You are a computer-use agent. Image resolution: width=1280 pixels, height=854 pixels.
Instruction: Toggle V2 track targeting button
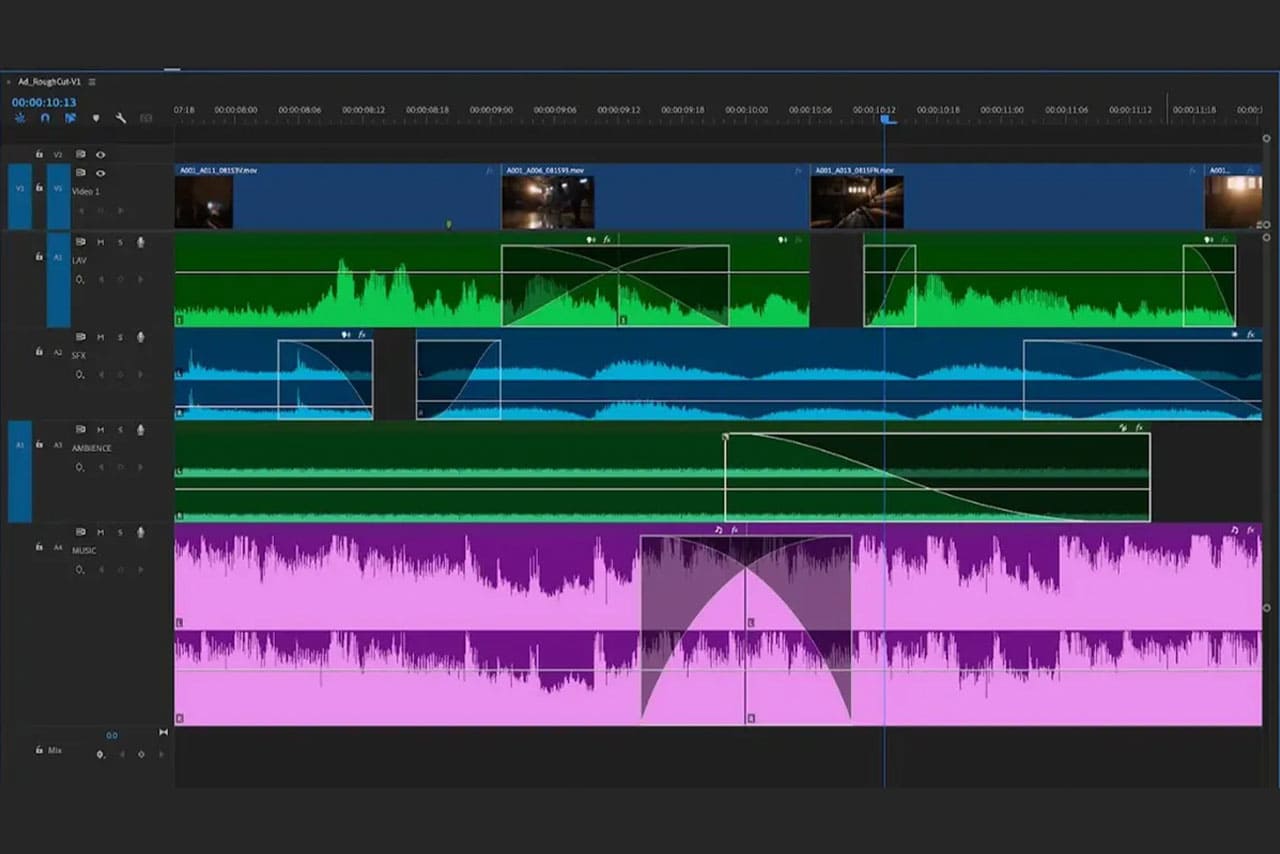point(58,155)
